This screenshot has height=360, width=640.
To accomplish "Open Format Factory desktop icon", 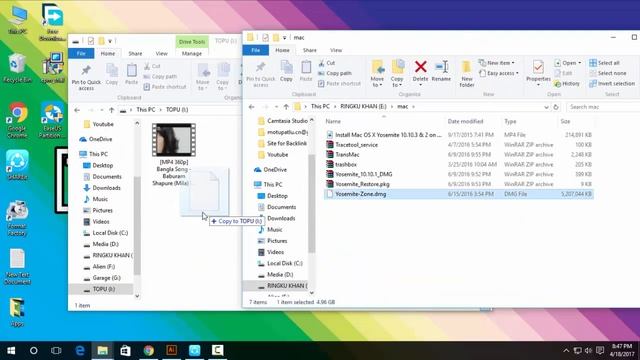I will (x=17, y=218).
